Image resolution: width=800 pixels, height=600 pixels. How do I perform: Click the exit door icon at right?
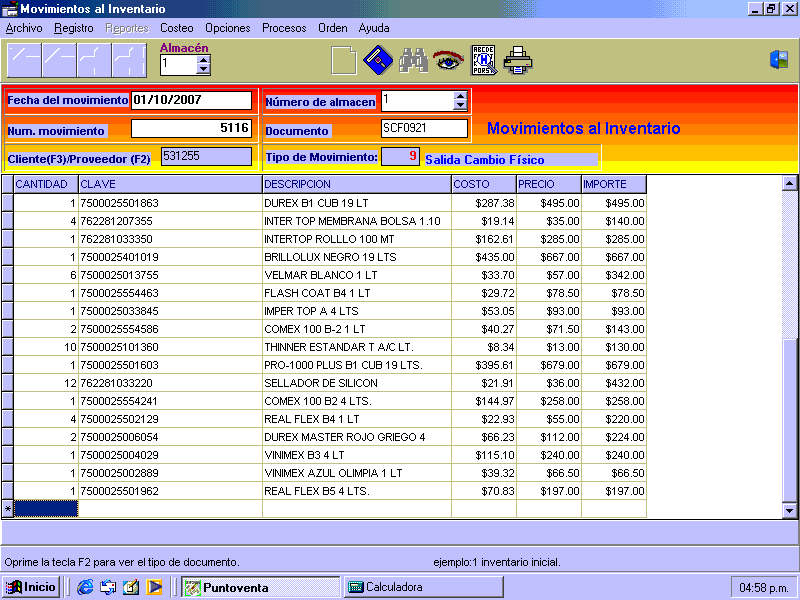[778, 60]
